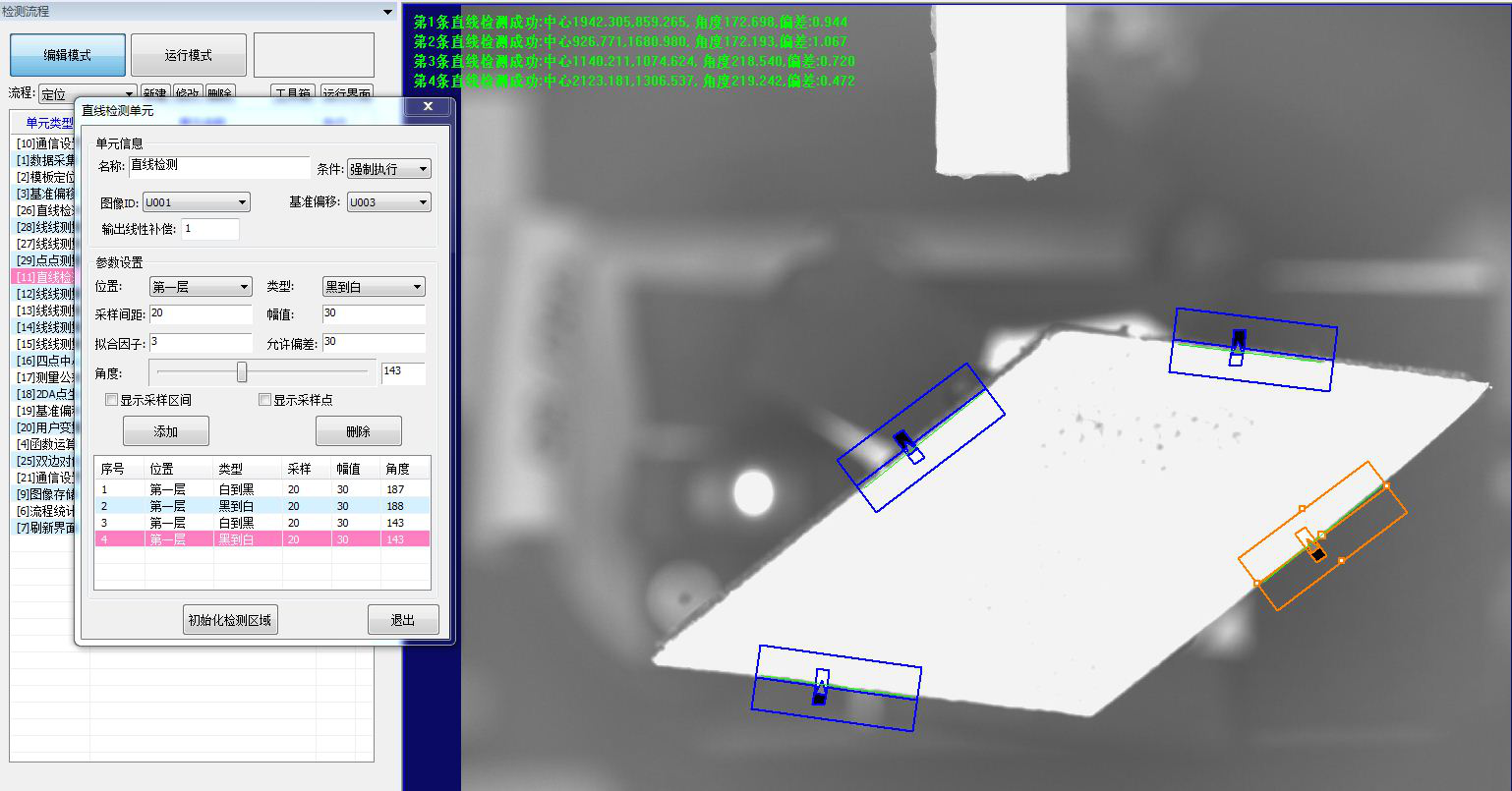Viewport: 1512px width, 791px height.
Task: Click the 角度 value box showing 143
Action: tap(403, 373)
